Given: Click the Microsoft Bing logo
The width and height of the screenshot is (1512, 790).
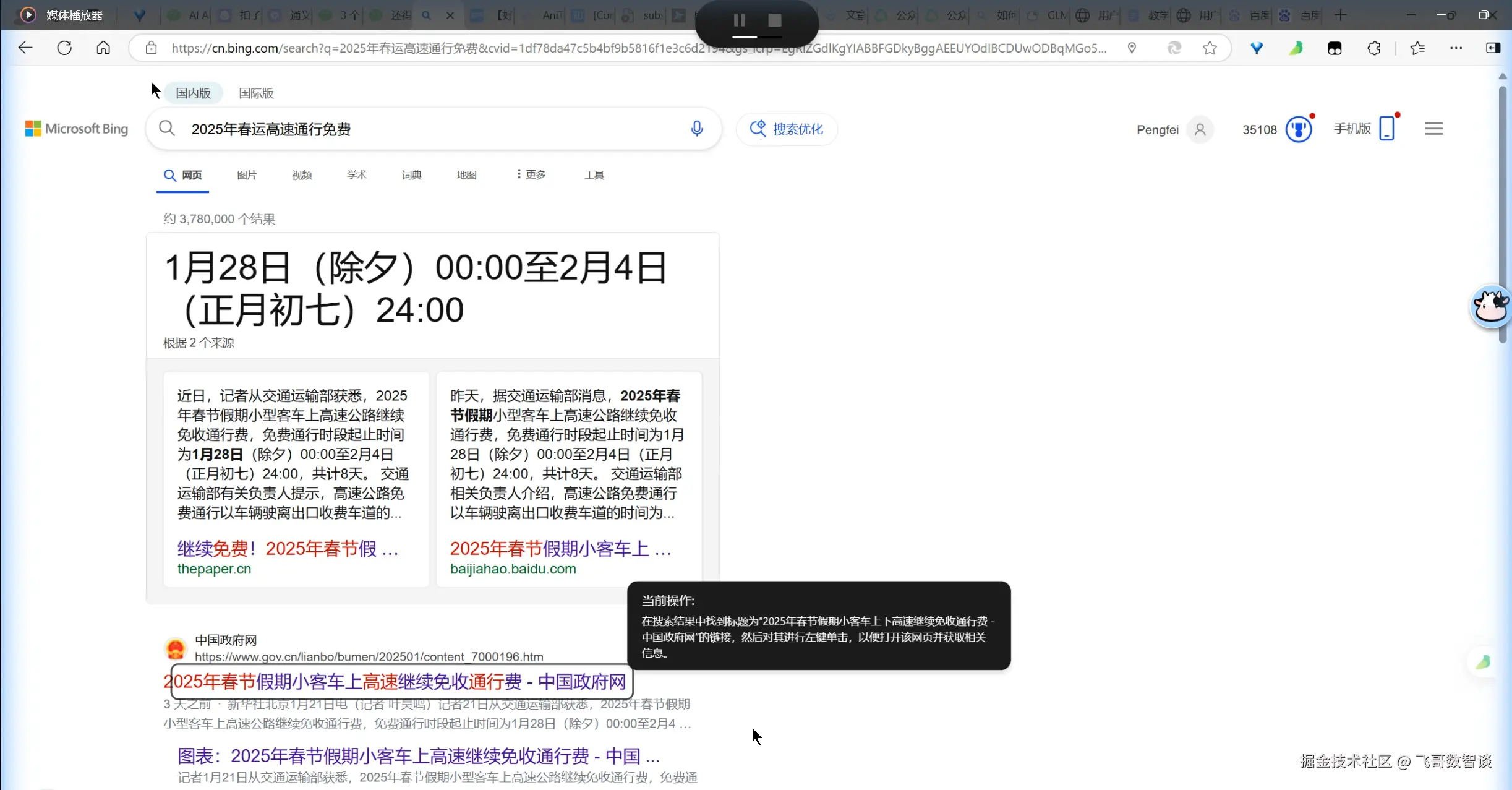Looking at the screenshot, I should [75, 129].
